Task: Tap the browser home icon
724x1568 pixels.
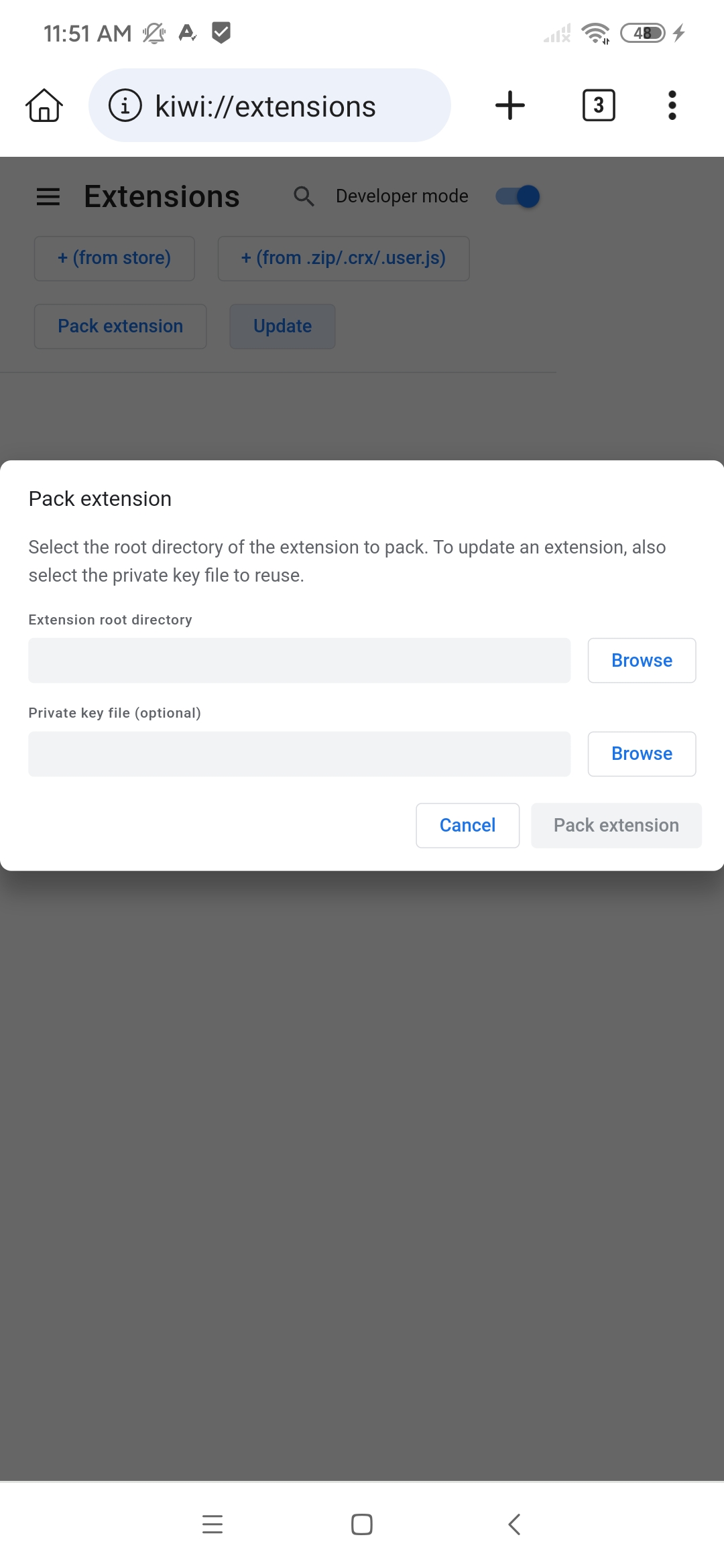Action: point(44,105)
